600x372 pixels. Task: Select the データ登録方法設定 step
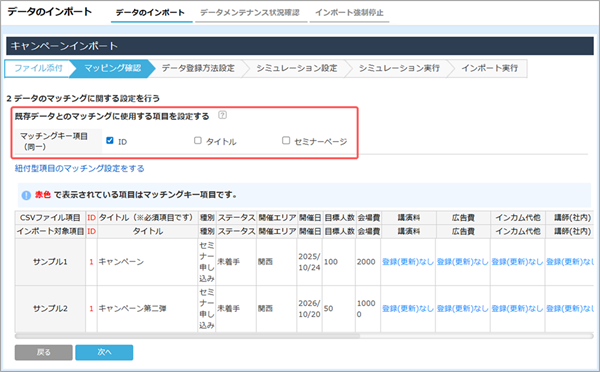[198, 69]
